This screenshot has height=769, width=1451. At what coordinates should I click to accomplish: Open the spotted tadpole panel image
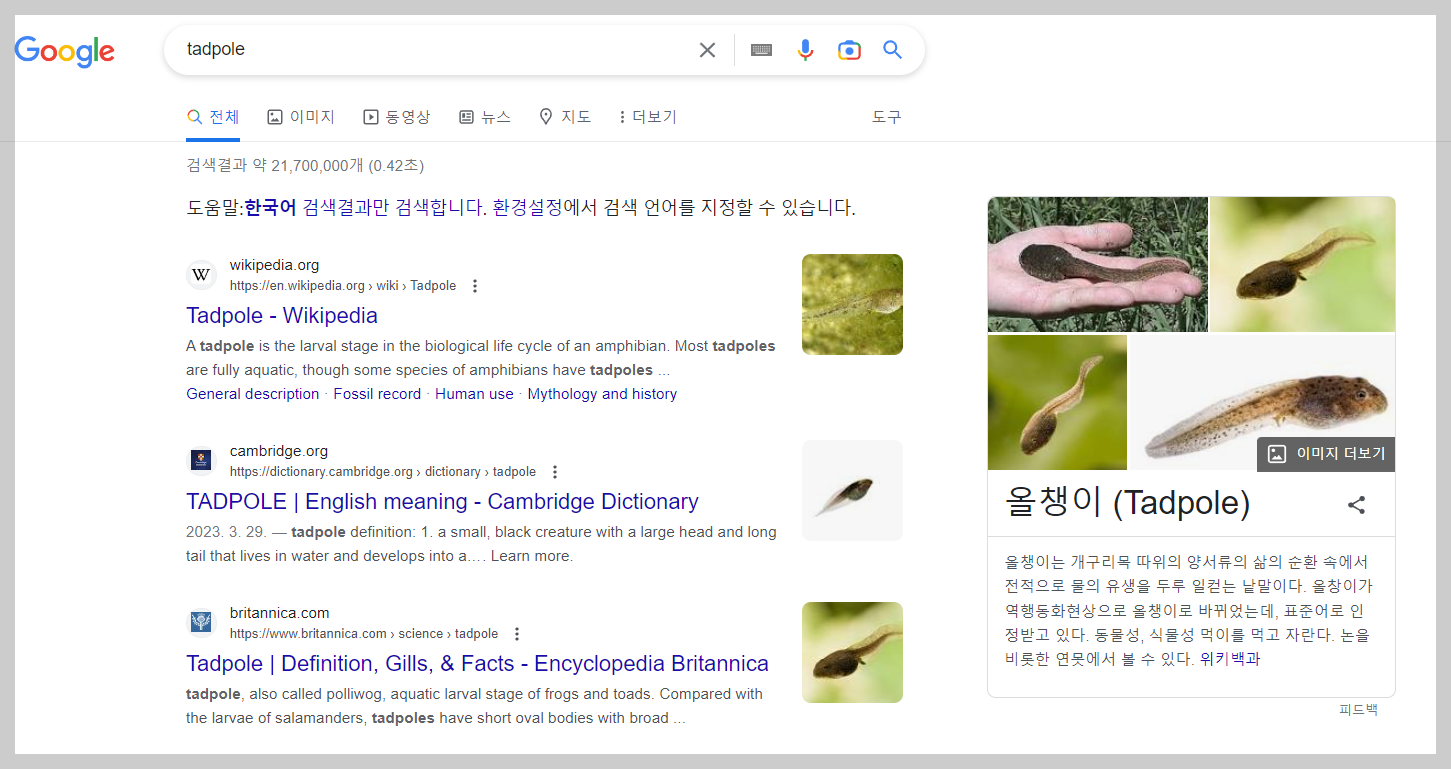point(1262,403)
